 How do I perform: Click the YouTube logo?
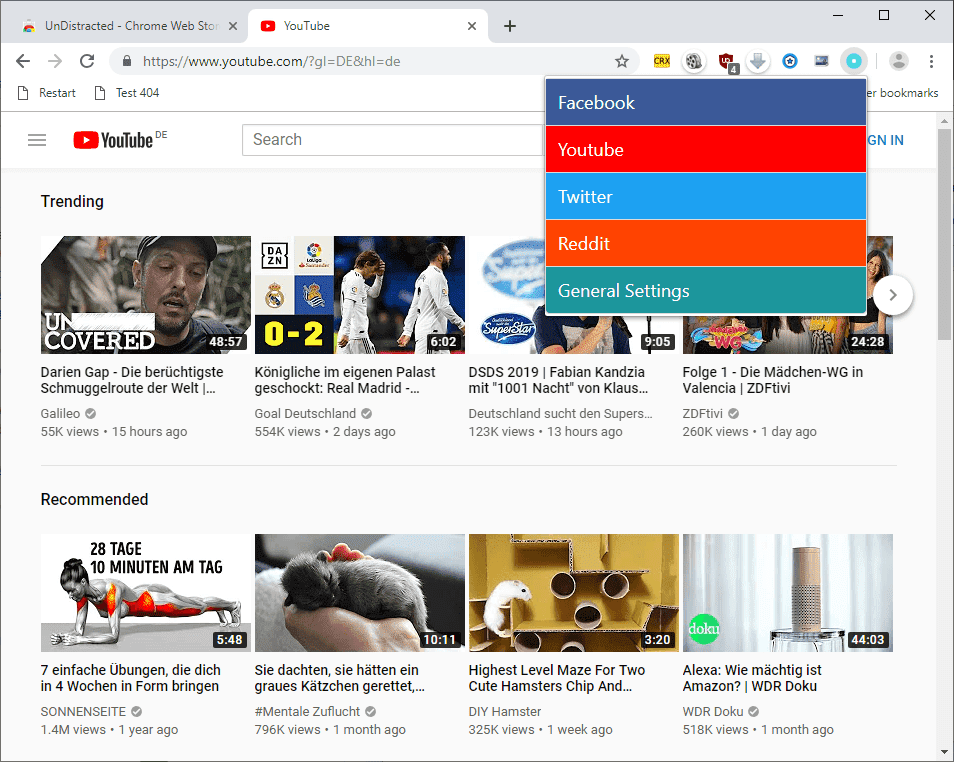coord(113,140)
